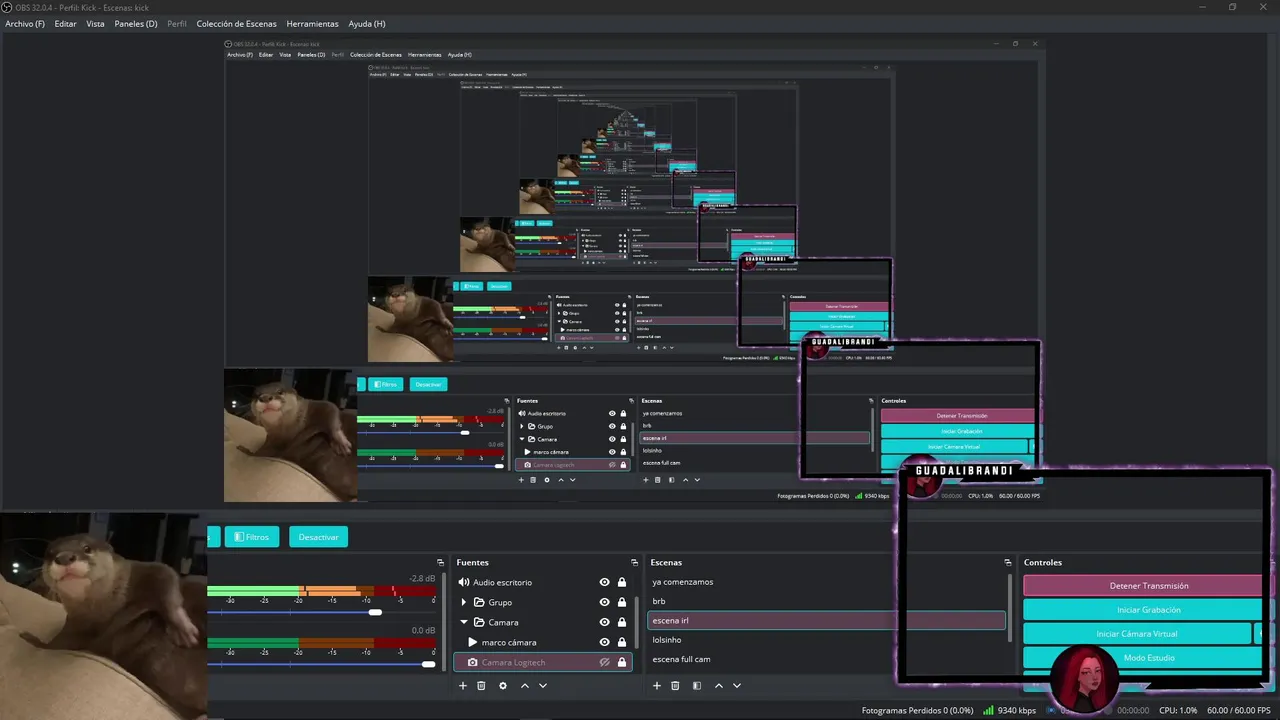Toggle lock on Camara folder

tap(622, 622)
